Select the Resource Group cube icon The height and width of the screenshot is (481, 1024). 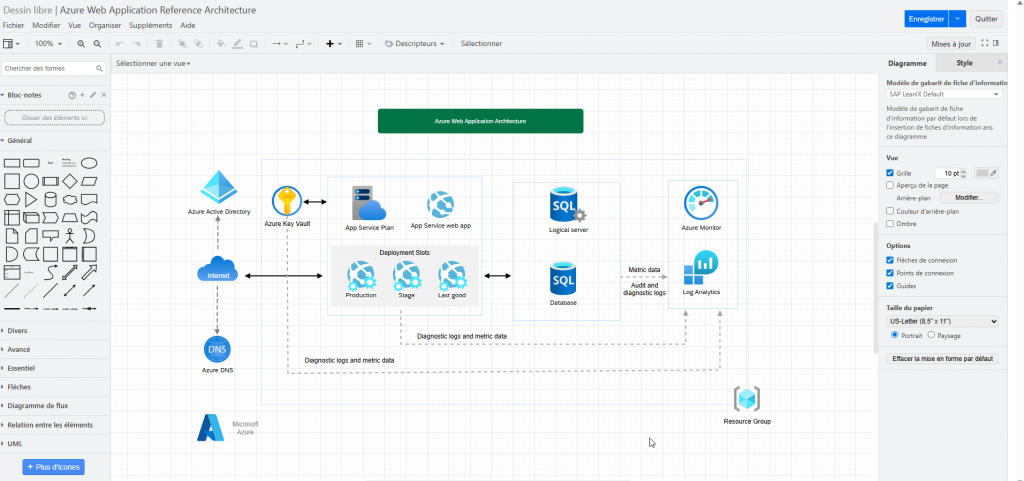747,399
